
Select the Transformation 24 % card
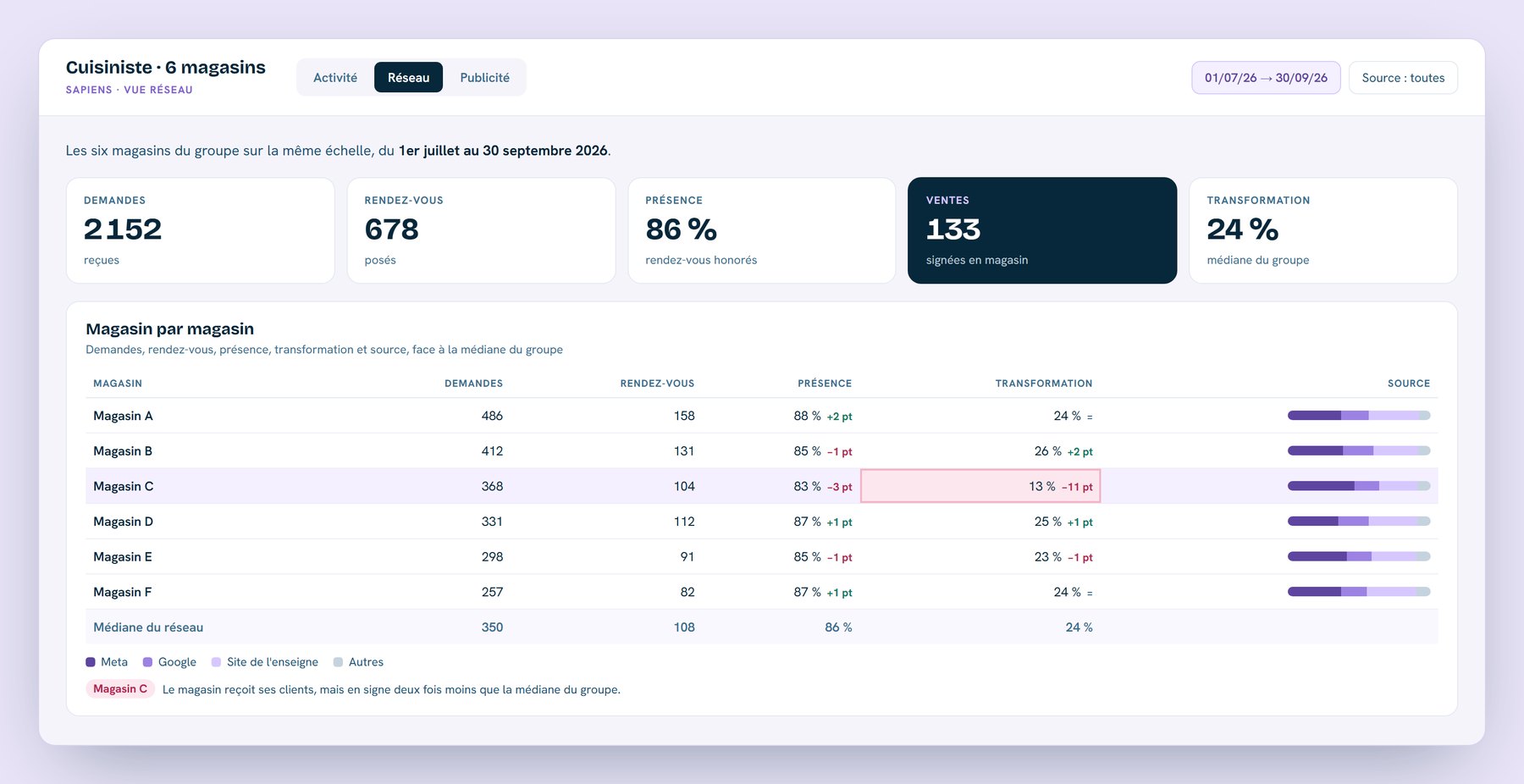click(x=1323, y=230)
